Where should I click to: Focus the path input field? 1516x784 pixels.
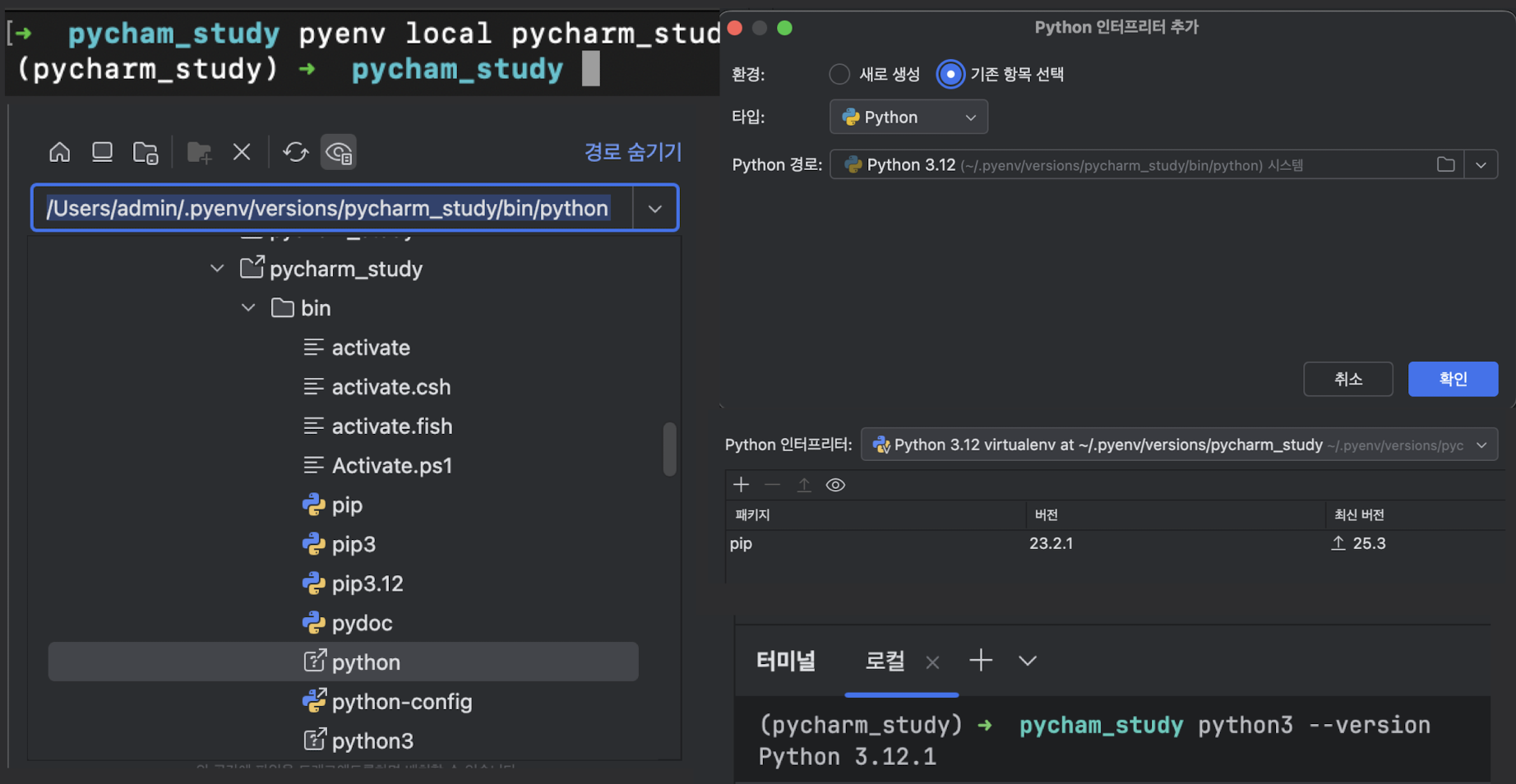(331, 208)
